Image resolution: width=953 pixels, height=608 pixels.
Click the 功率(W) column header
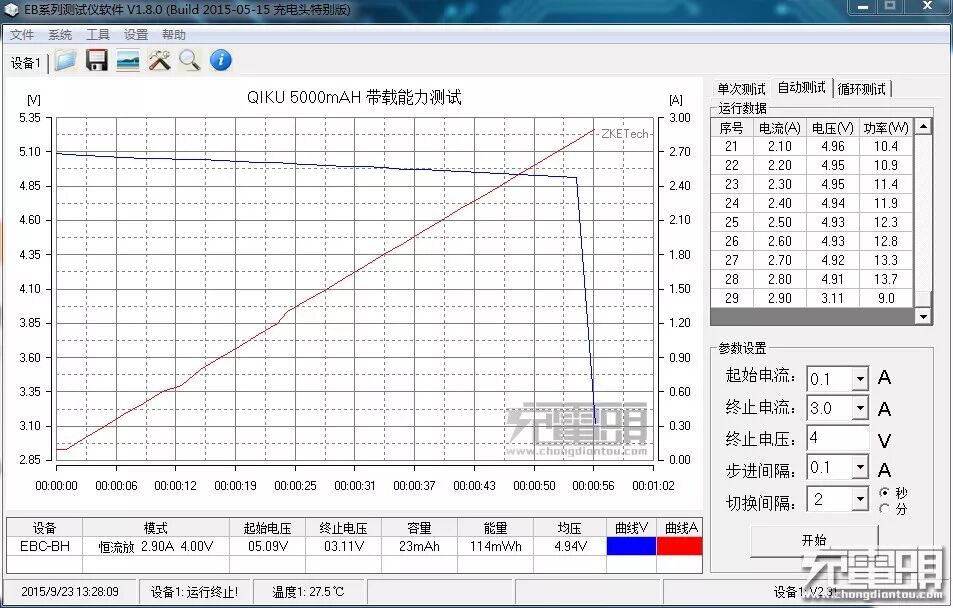(886, 128)
